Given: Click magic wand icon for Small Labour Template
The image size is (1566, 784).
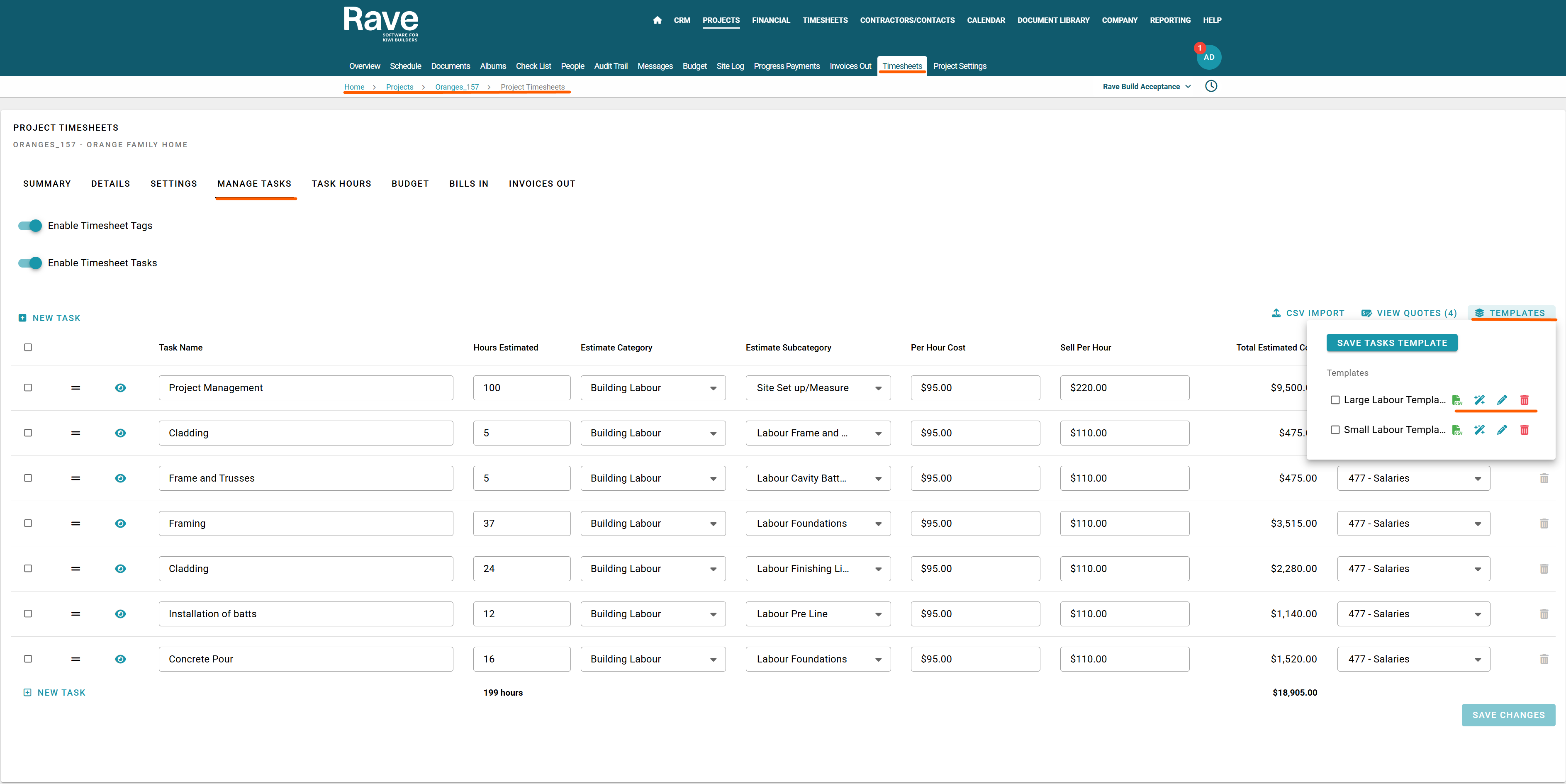Looking at the screenshot, I should click(1479, 430).
